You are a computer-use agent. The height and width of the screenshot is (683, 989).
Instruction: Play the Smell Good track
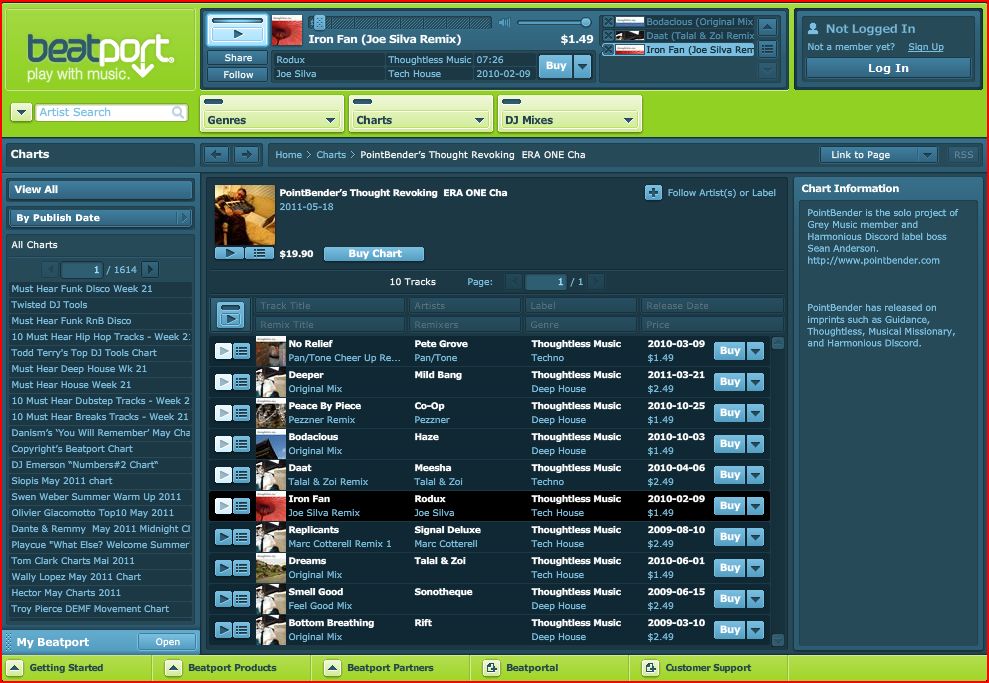coord(223,598)
